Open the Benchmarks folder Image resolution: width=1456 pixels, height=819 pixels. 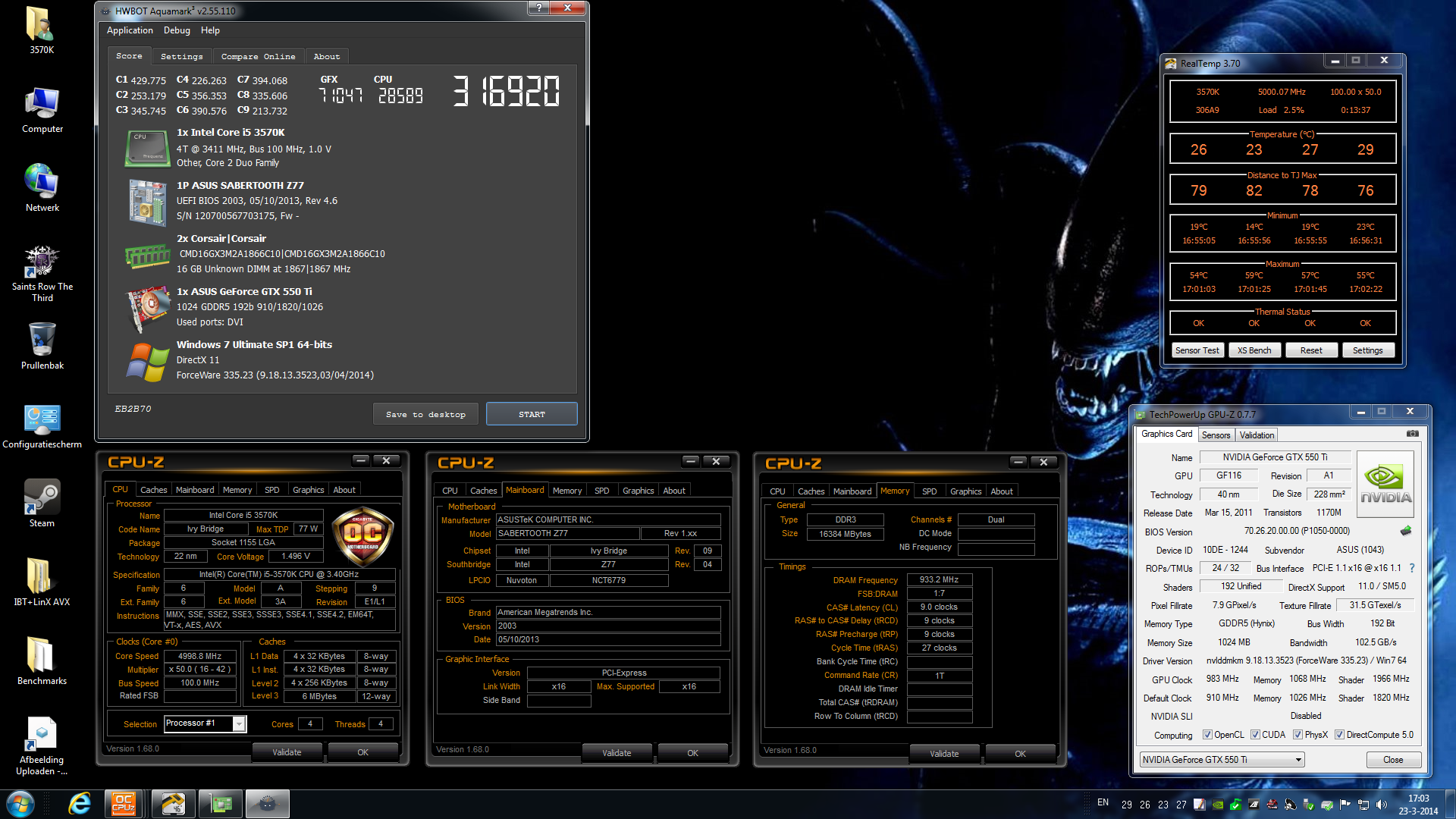tap(42, 661)
